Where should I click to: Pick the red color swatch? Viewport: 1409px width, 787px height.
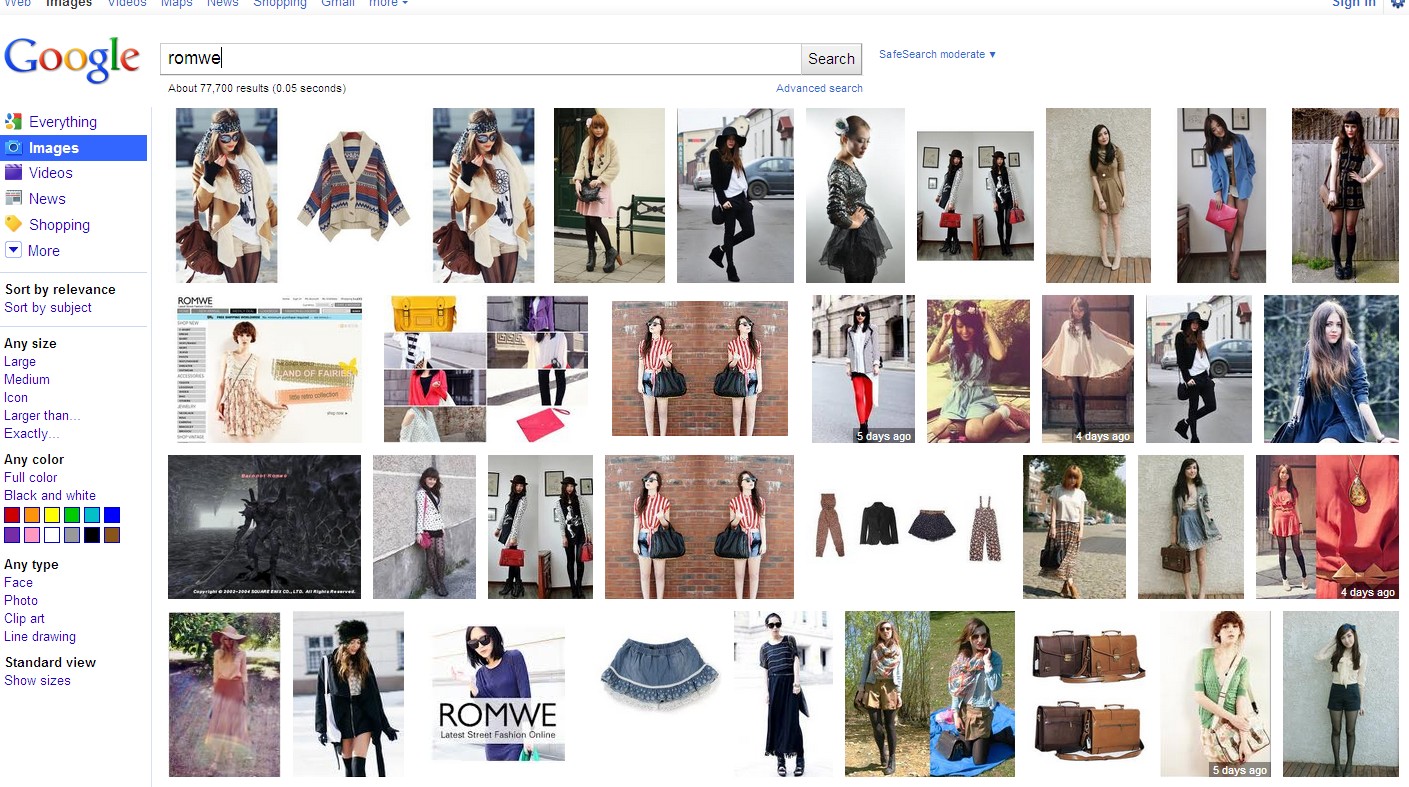coord(12,515)
